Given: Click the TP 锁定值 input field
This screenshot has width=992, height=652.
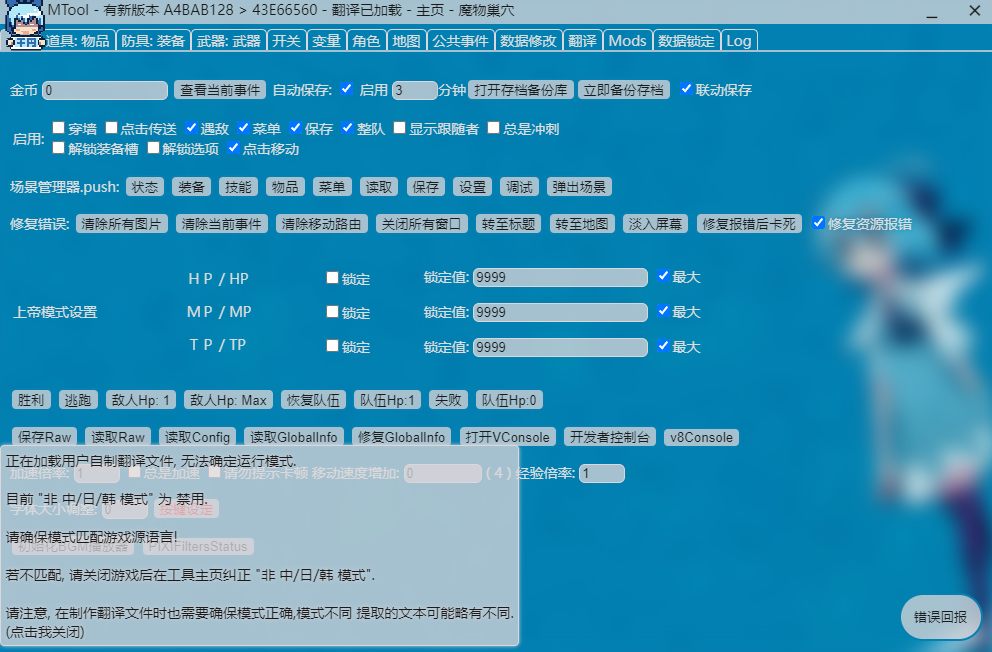Looking at the screenshot, I should [560, 347].
